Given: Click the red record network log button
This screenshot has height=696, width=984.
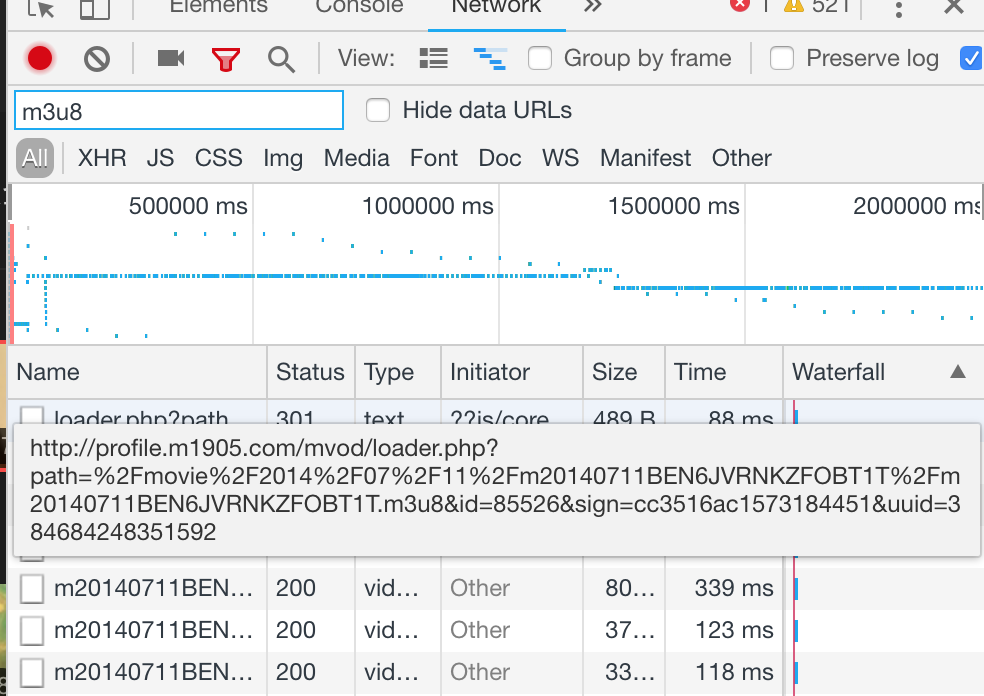Looking at the screenshot, I should click(40, 59).
